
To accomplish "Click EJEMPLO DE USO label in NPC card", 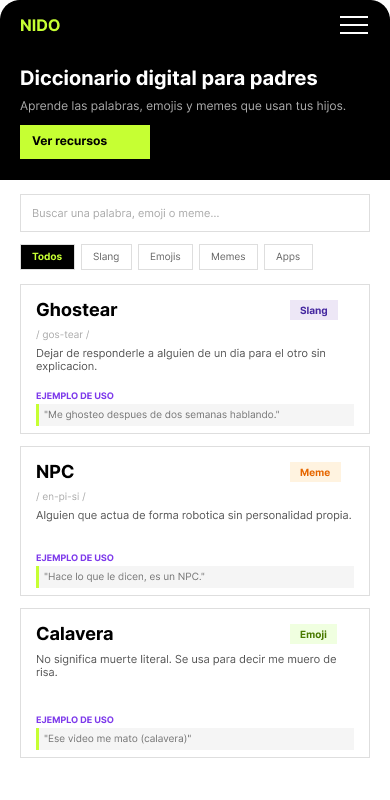I will 75,558.
